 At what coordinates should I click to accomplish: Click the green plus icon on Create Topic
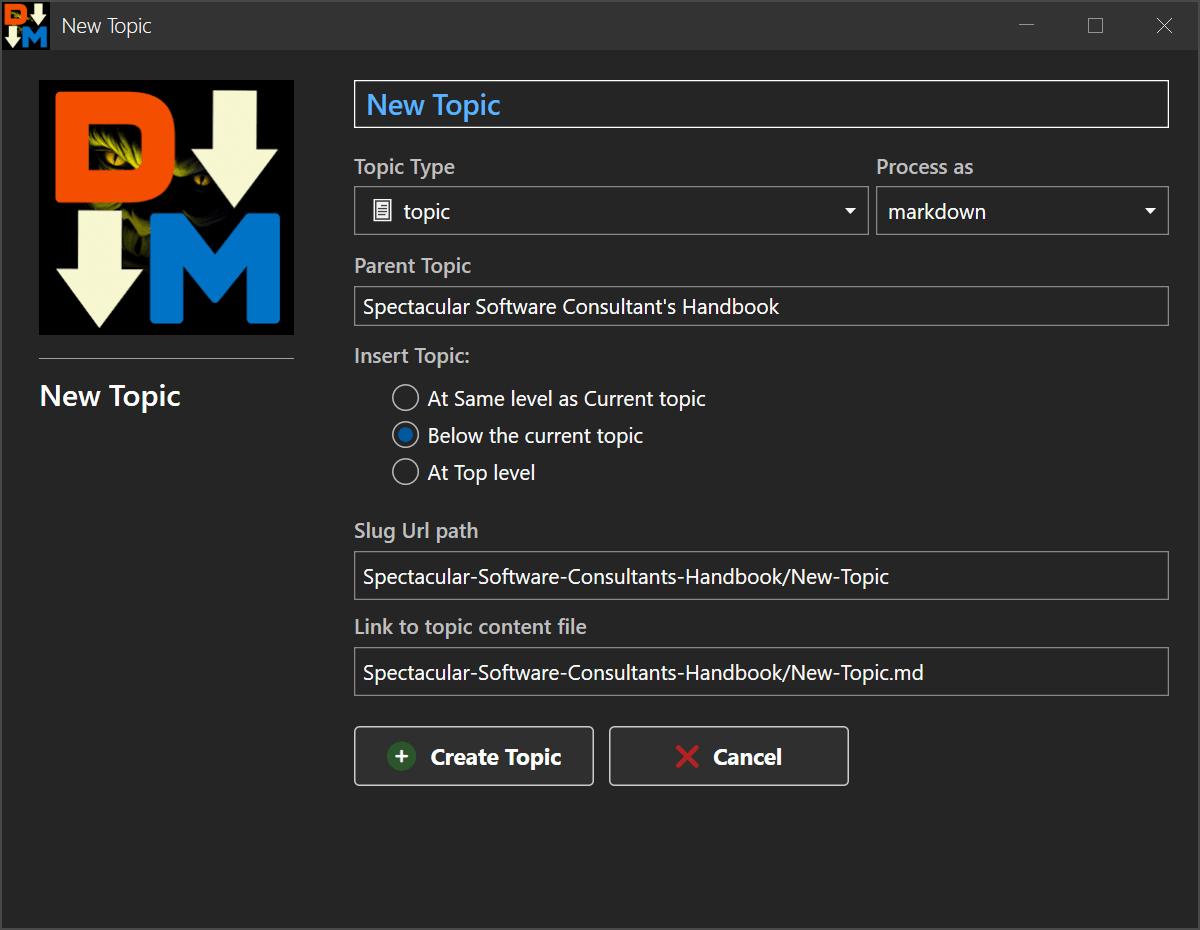tap(401, 757)
